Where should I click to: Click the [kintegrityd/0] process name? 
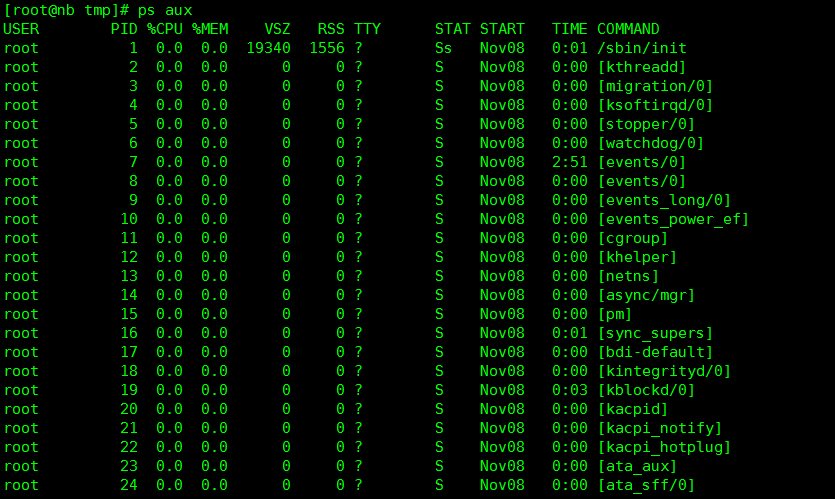tap(664, 371)
